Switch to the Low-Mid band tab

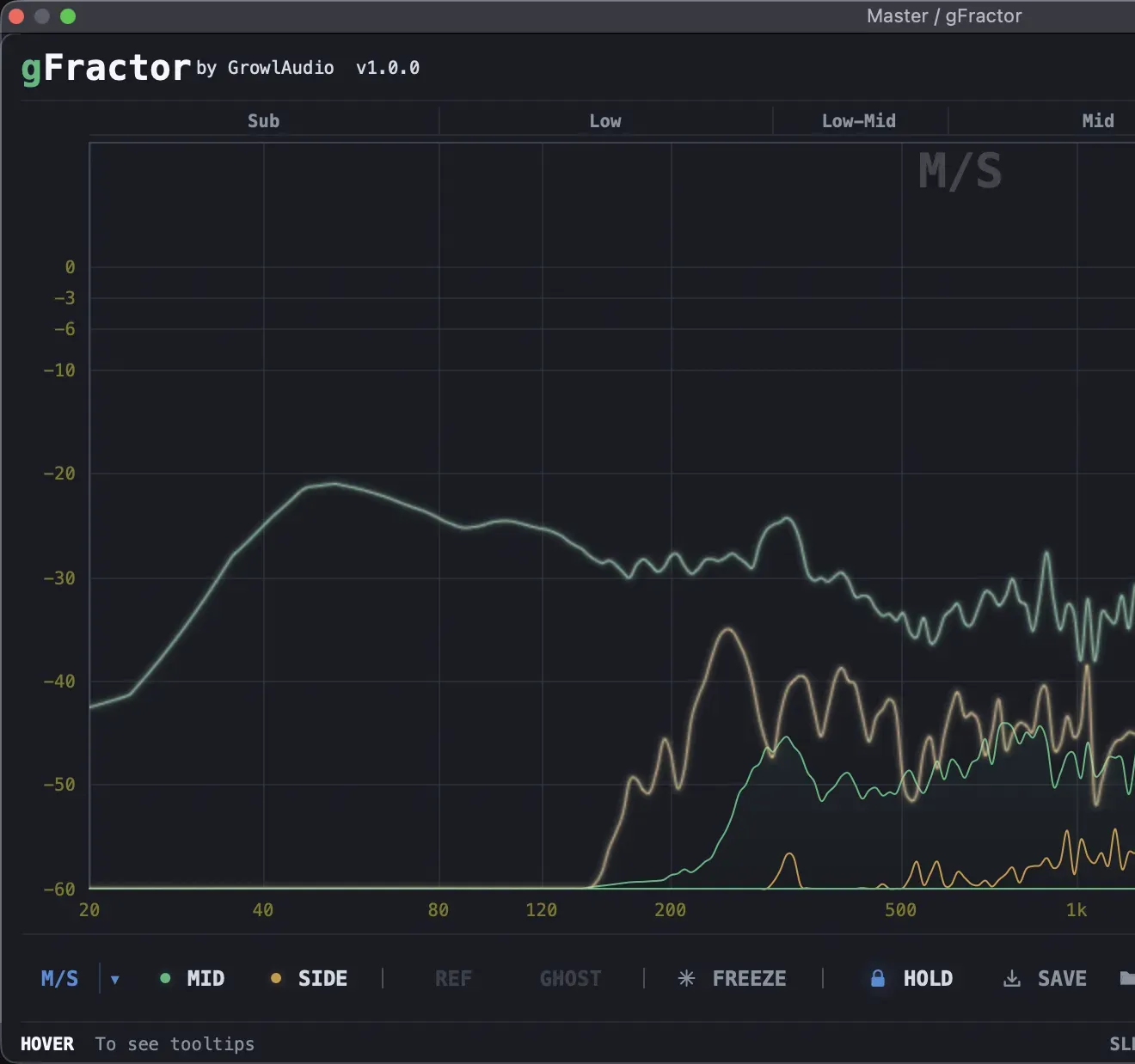[859, 120]
